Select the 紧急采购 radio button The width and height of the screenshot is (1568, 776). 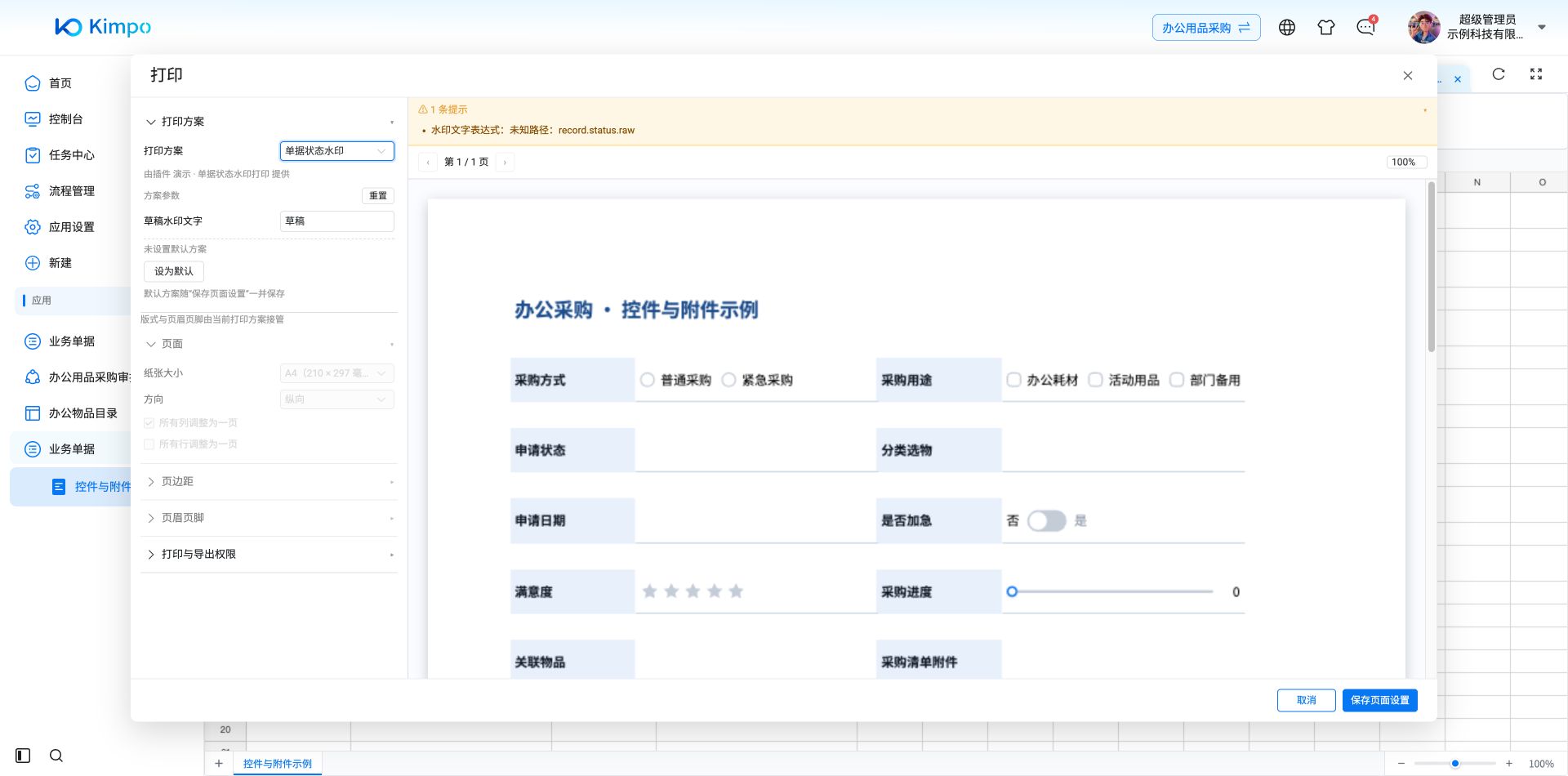coord(729,380)
